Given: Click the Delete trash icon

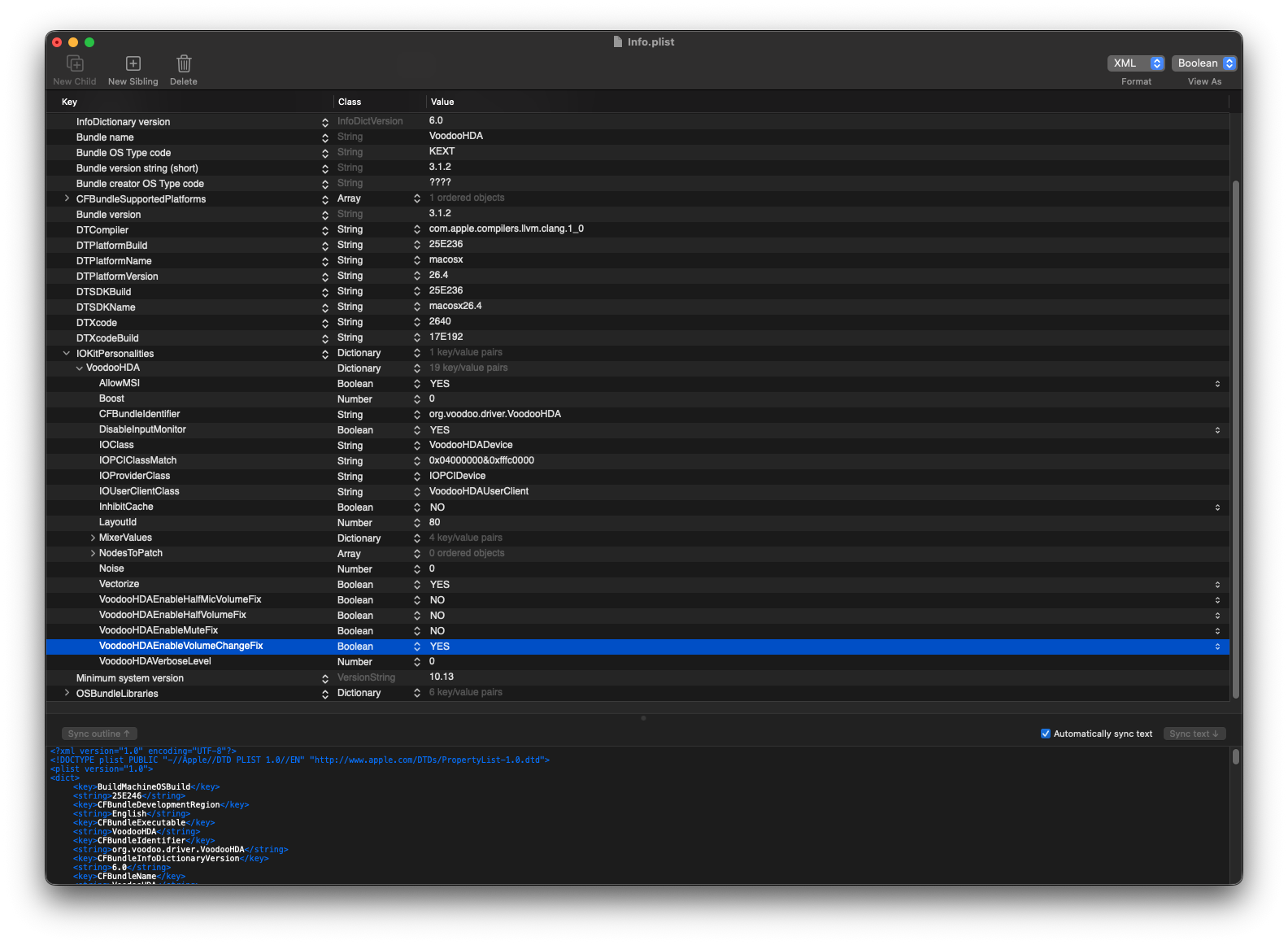Looking at the screenshot, I should (x=184, y=64).
